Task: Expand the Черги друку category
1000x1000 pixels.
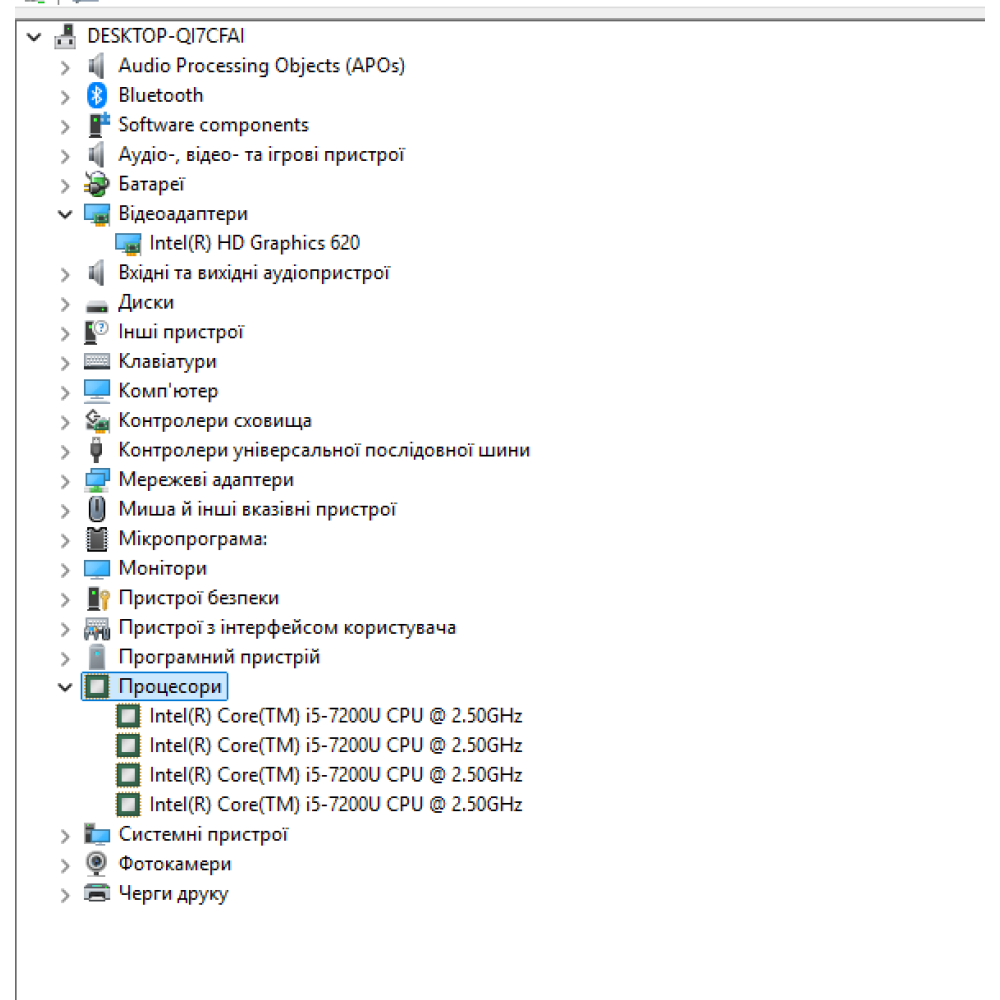Action: 65,894
